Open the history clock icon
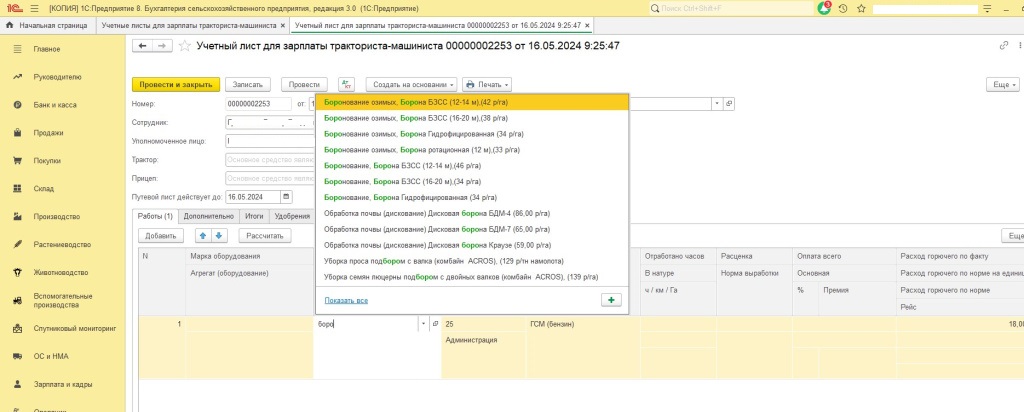This screenshot has width=1024, height=412. coord(843,8)
